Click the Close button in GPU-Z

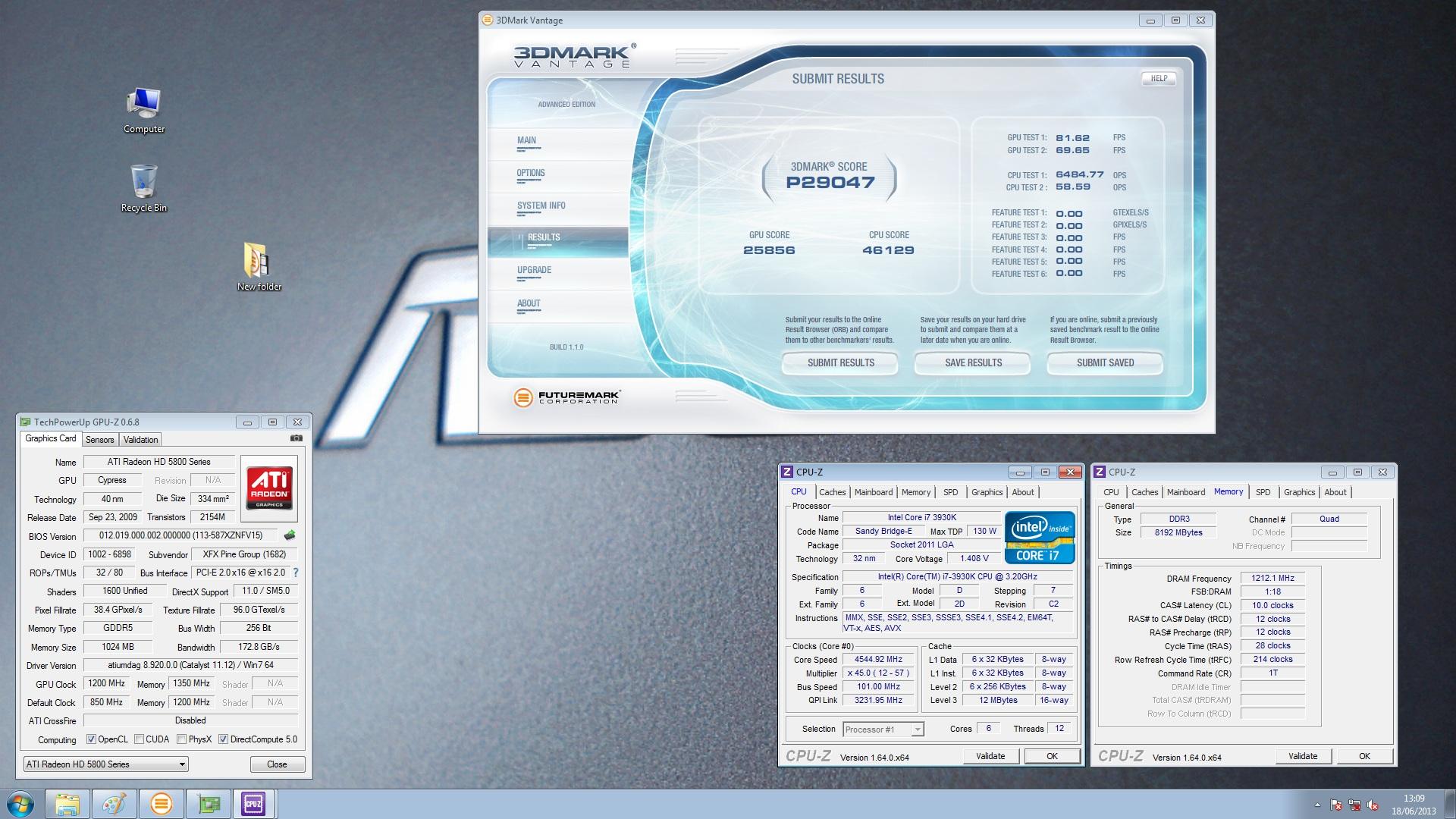[x=277, y=764]
